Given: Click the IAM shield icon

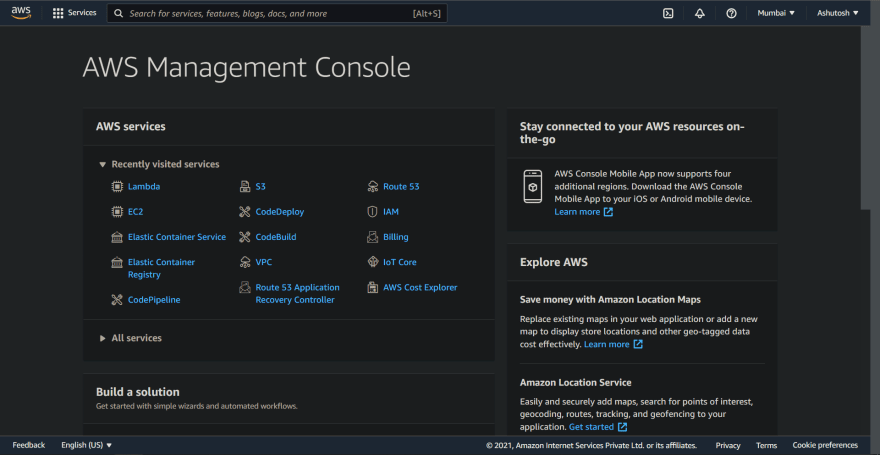Looking at the screenshot, I should [x=372, y=212].
